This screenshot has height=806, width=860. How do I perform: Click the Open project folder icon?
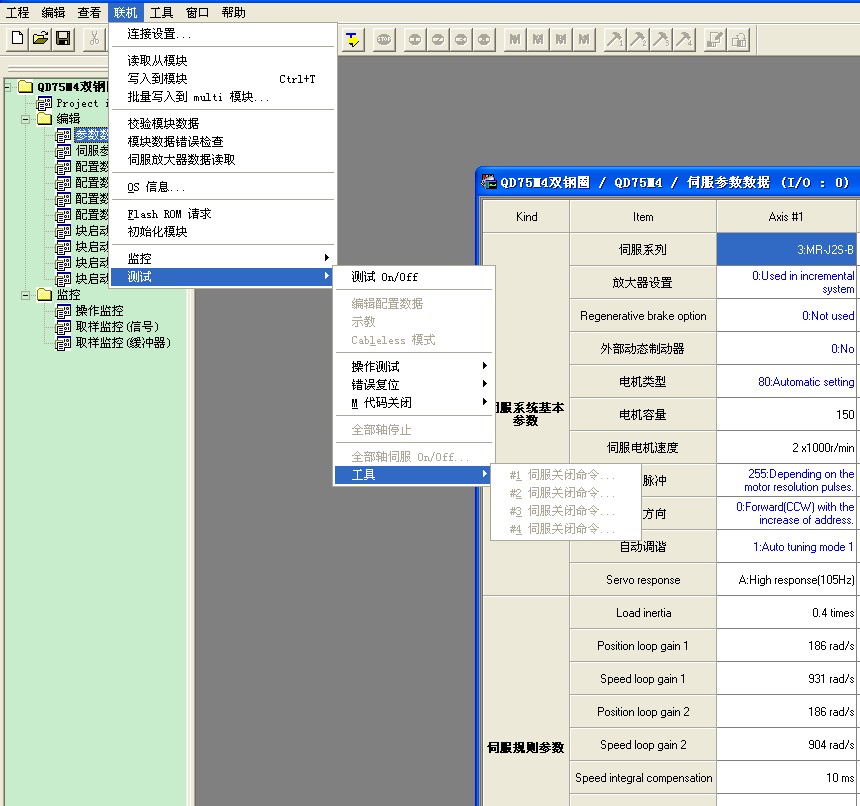[x=40, y=39]
